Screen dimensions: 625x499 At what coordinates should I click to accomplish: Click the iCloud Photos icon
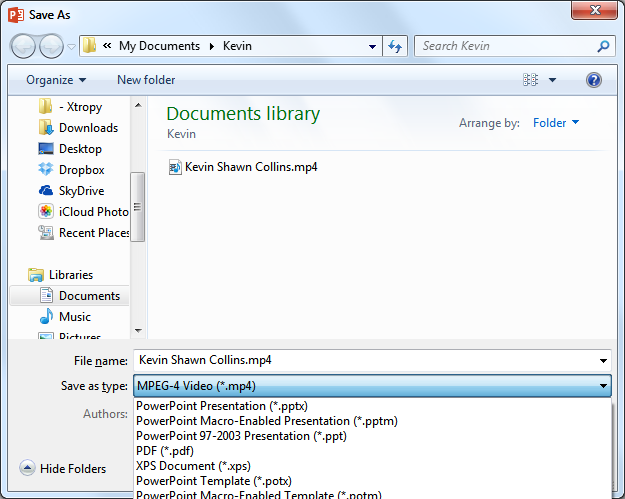pyautogui.click(x=46, y=211)
